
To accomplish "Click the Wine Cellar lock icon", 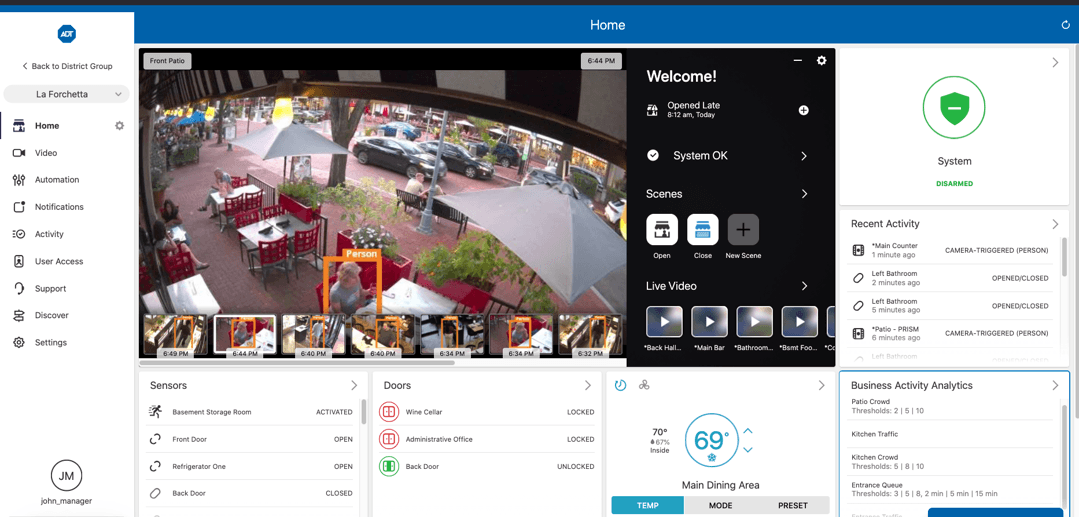I will [x=389, y=412].
